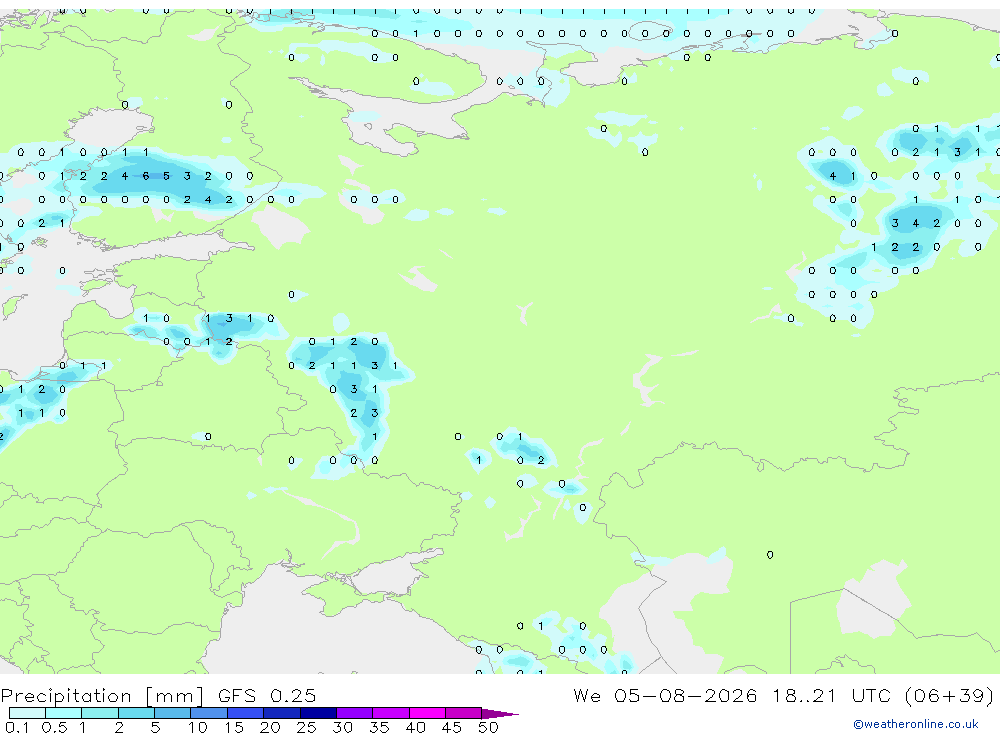Choose the 45–50 mm legend segment

click(x=464, y=713)
